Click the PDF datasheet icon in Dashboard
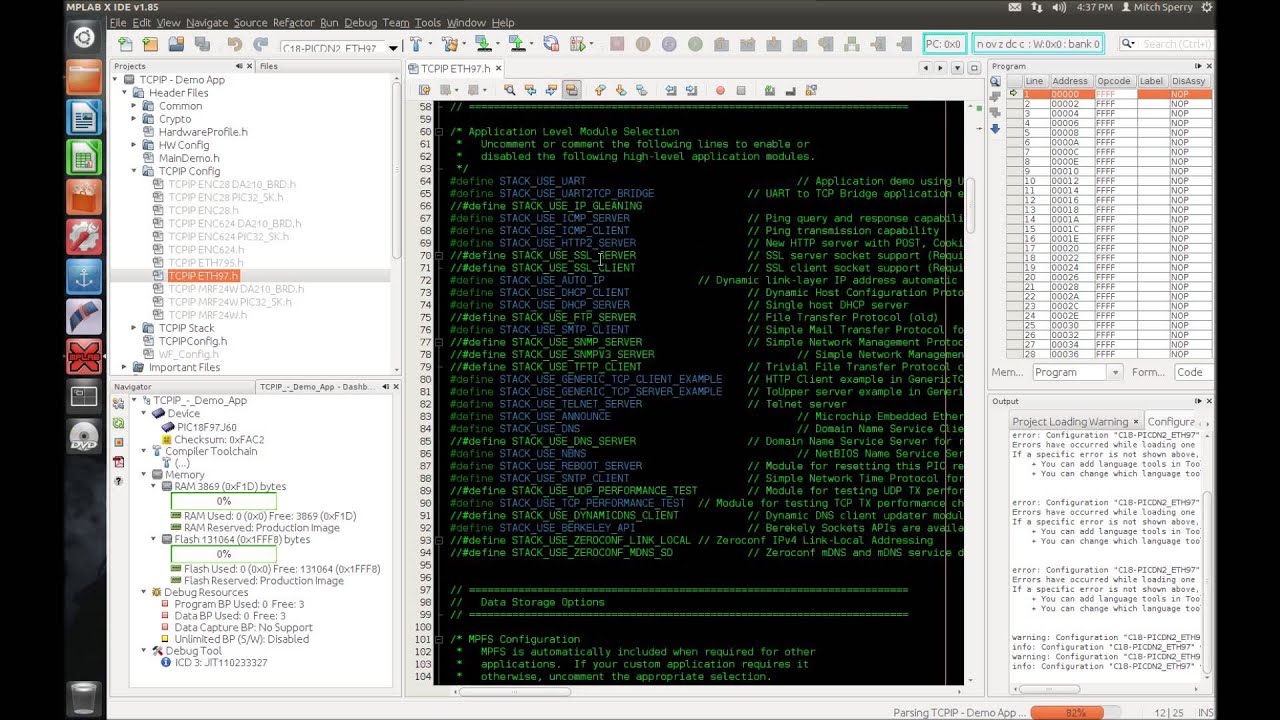The width and height of the screenshot is (1280, 720). tap(118, 462)
